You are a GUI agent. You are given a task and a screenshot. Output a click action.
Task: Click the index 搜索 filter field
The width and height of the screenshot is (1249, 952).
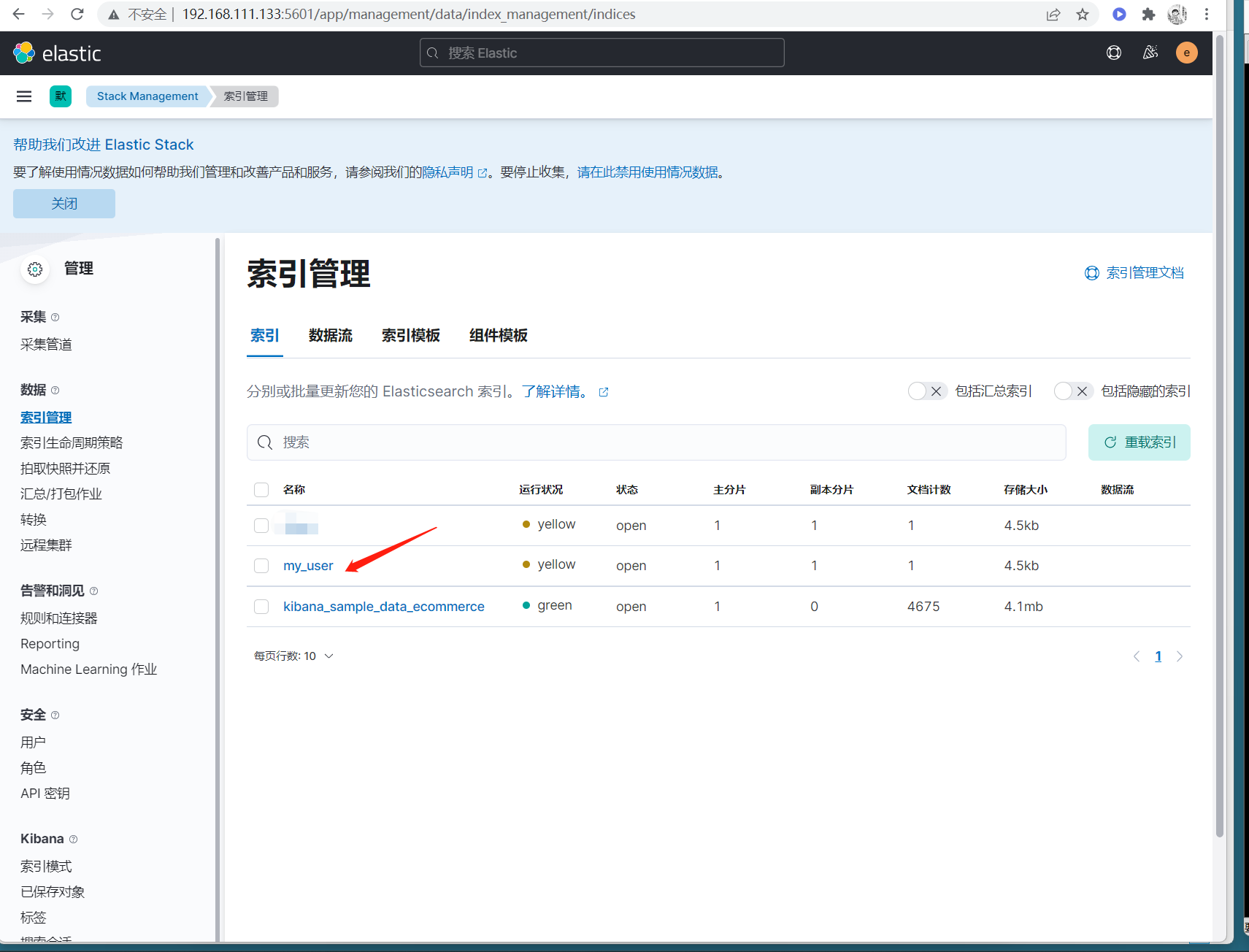tap(656, 442)
